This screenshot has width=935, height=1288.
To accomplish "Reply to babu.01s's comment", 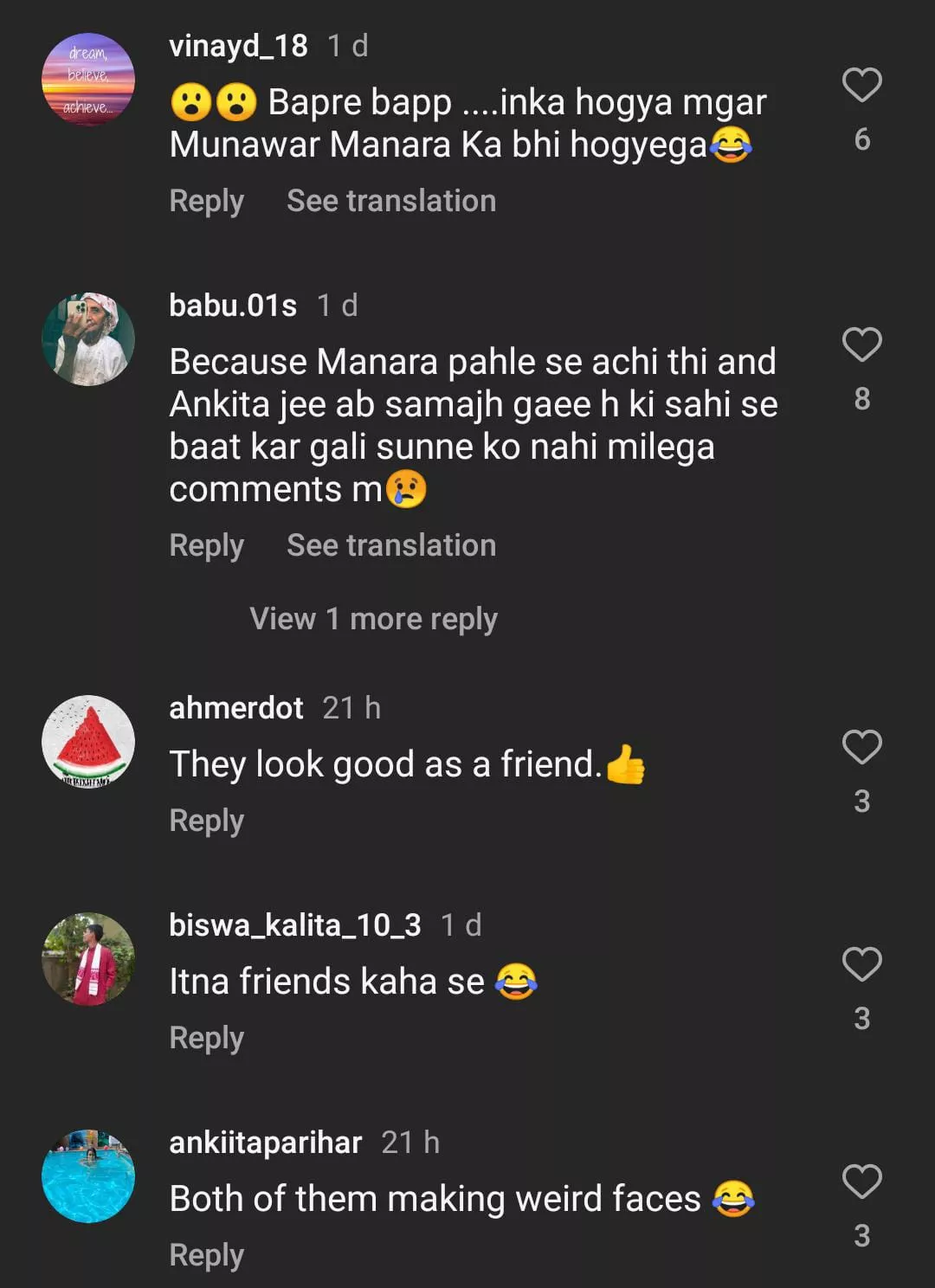I will (206, 545).
